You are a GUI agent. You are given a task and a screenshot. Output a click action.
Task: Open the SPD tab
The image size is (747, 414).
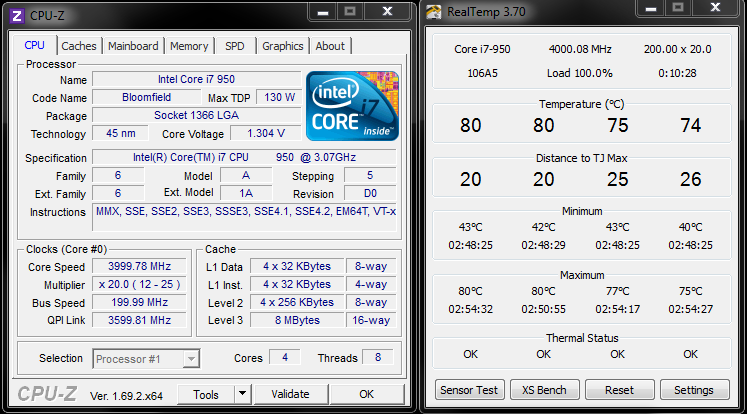pyautogui.click(x=234, y=46)
